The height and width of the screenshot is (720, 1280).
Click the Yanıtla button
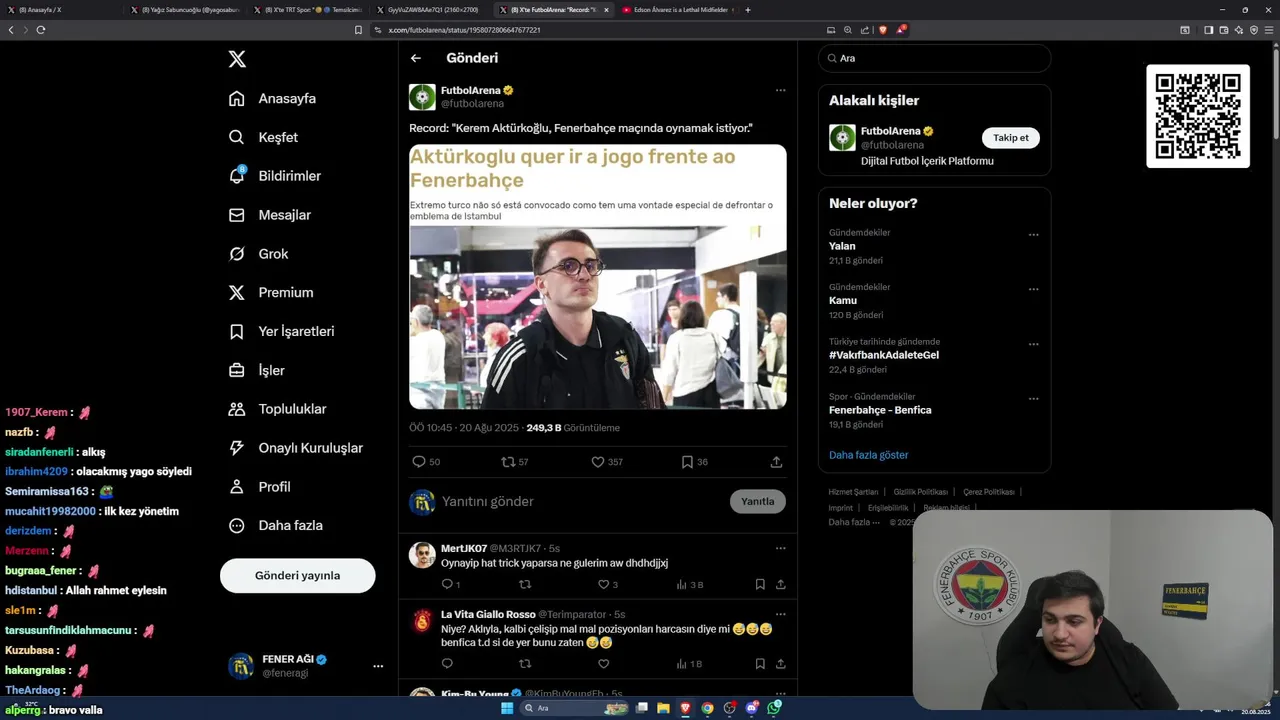[758, 501]
